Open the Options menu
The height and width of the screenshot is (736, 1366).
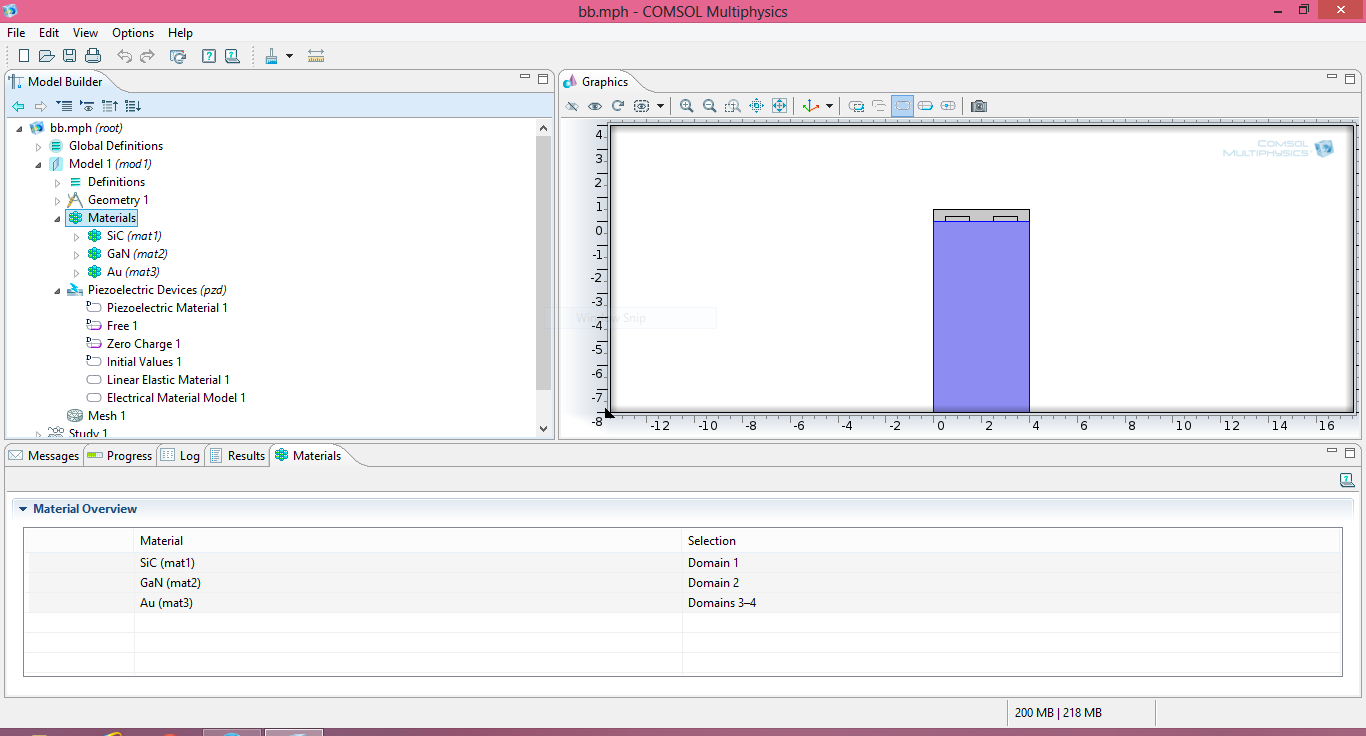[133, 33]
